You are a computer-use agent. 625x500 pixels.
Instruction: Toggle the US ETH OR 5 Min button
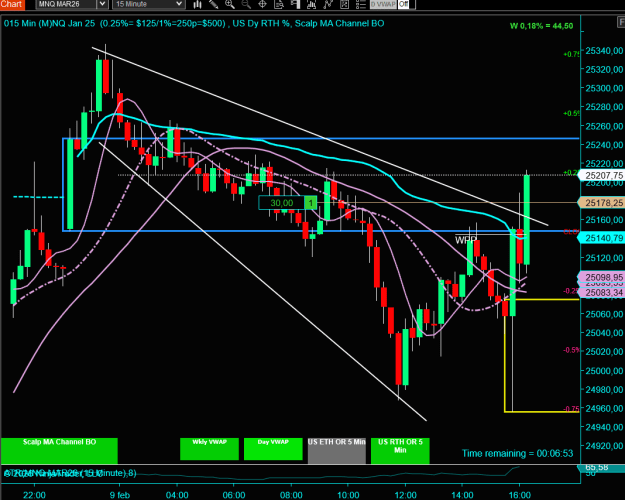point(337,451)
